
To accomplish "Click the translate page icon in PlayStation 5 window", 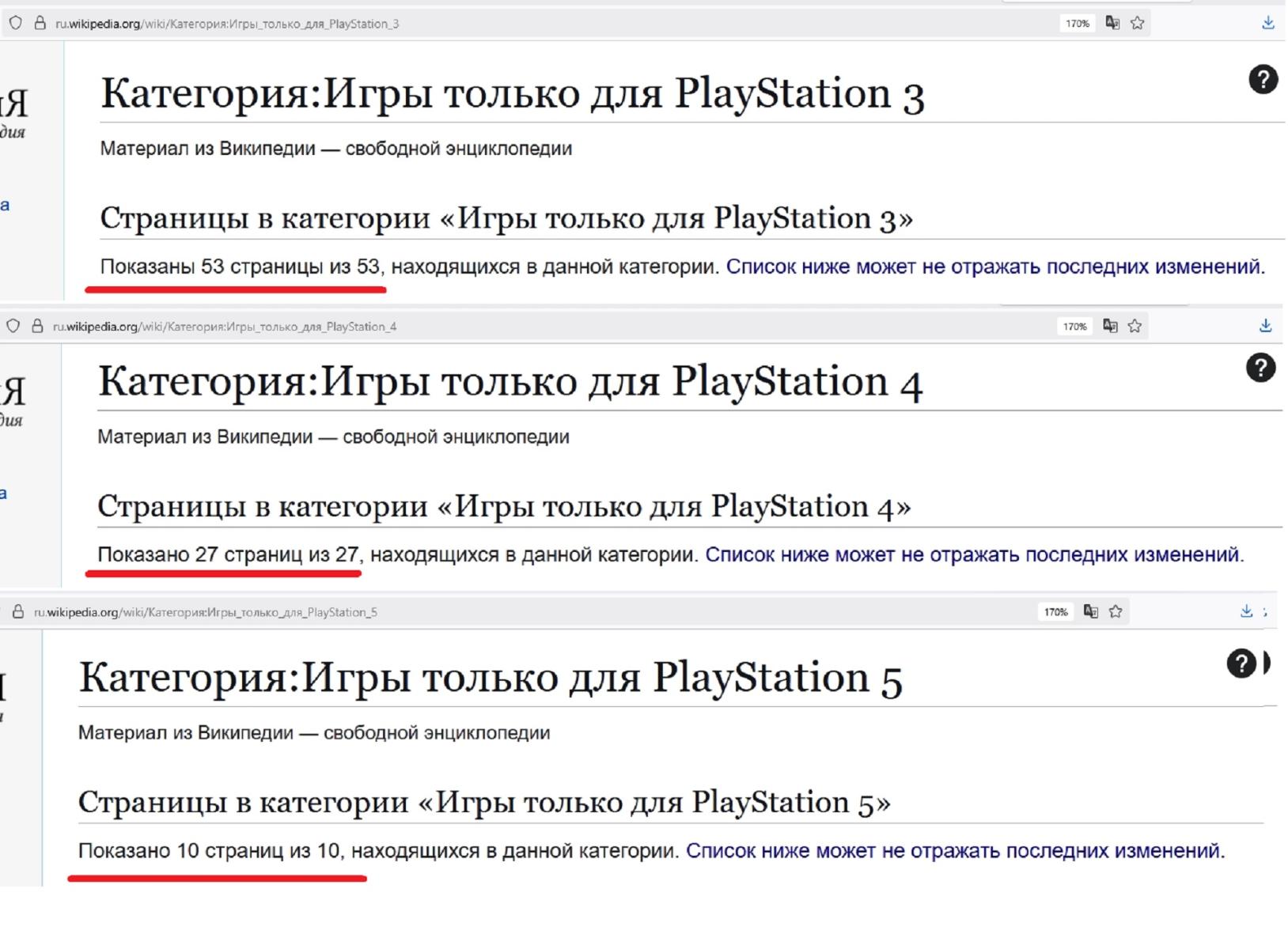I will (1091, 611).
